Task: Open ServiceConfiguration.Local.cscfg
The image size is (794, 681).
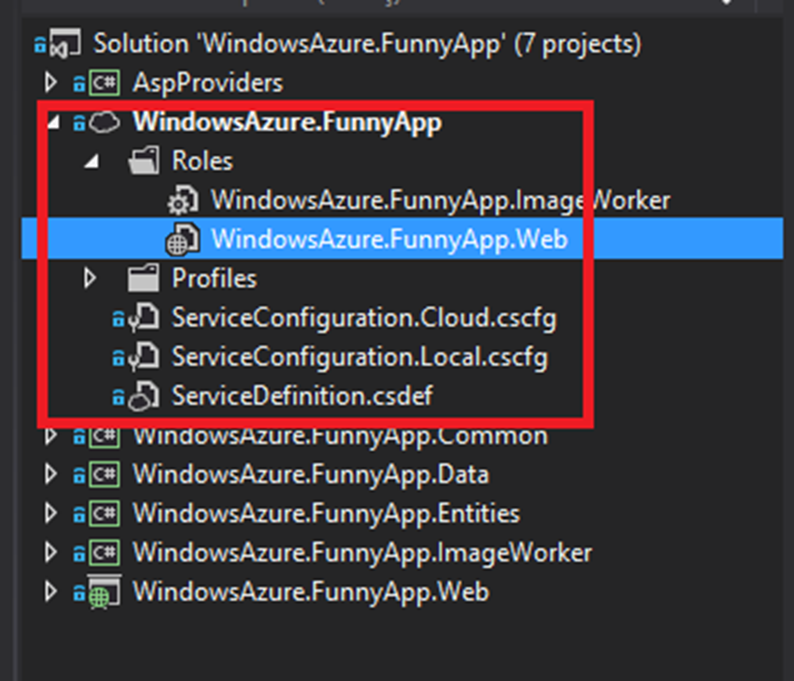Action: 360,357
